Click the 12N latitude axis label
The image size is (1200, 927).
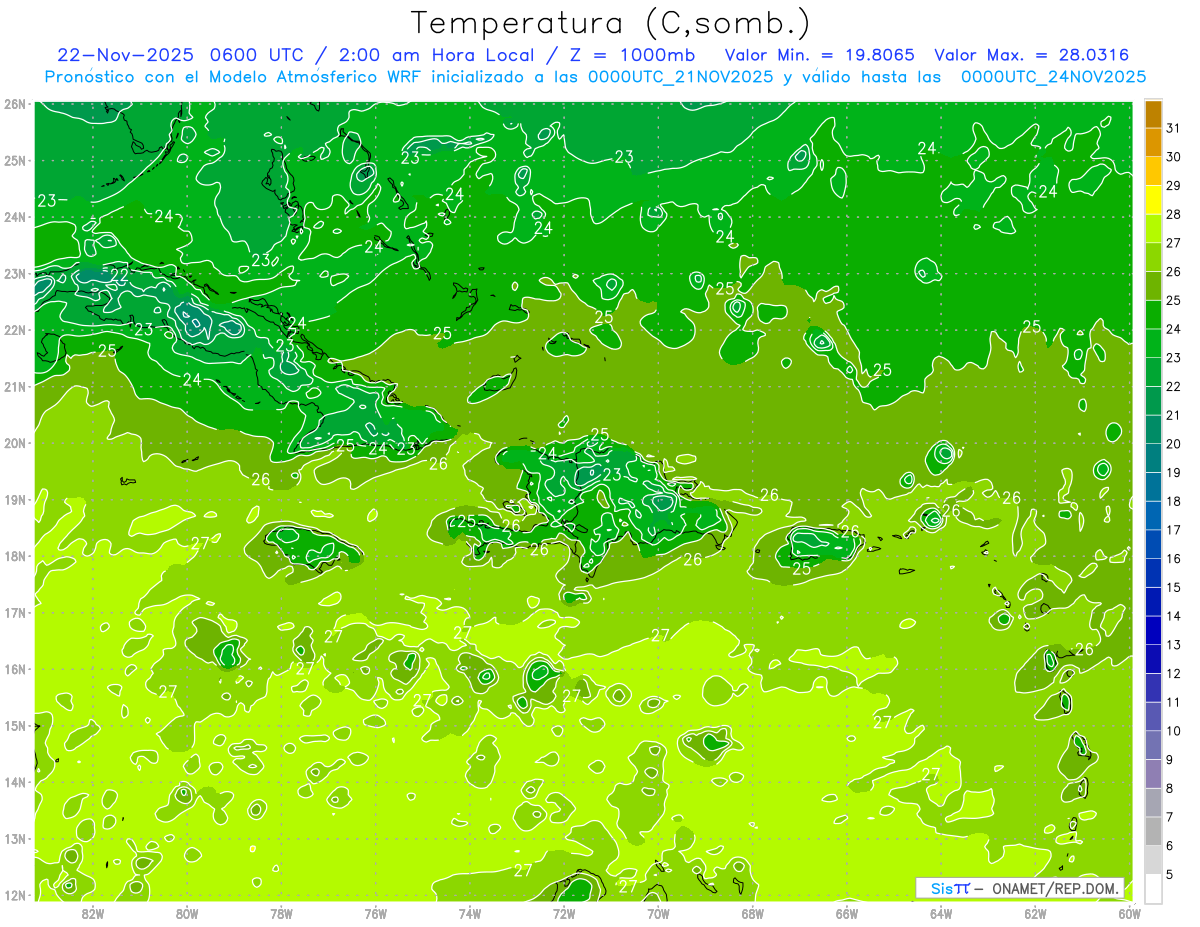pyautogui.click(x=15, y=895)
